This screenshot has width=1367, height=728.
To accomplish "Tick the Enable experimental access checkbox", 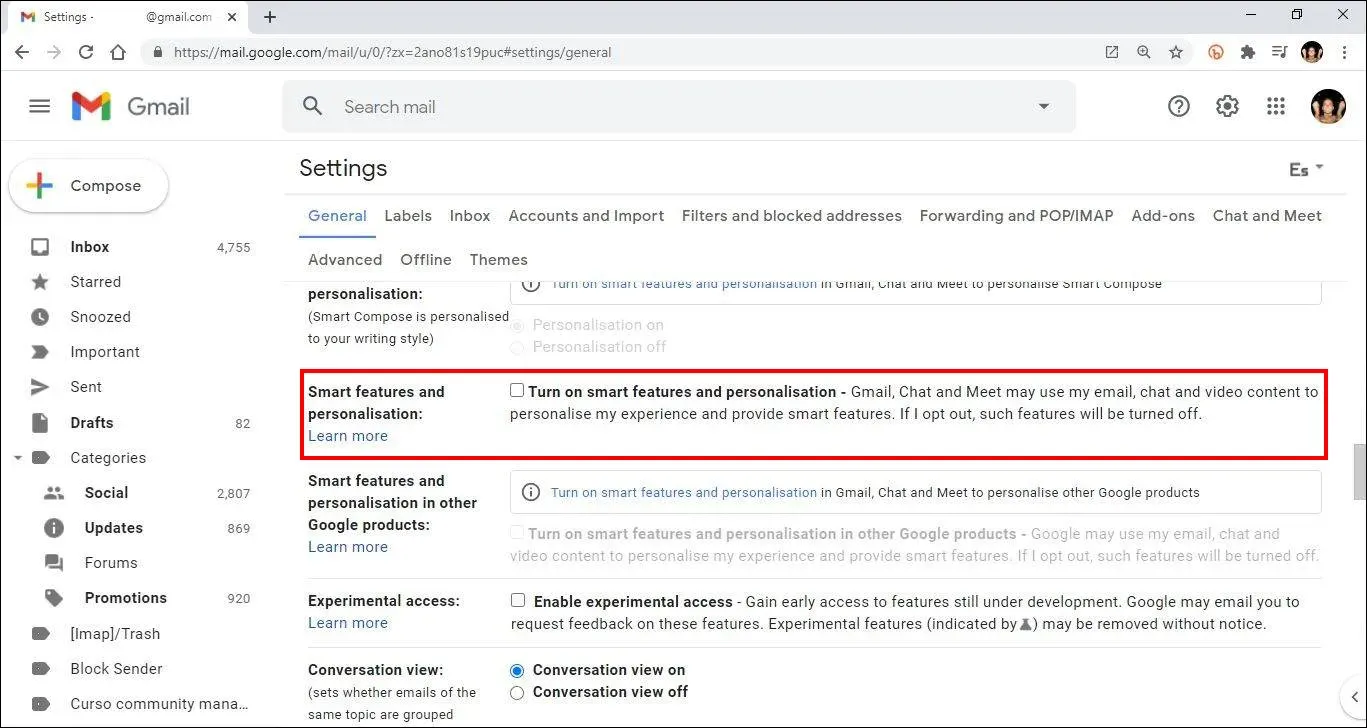I will 518,601.
